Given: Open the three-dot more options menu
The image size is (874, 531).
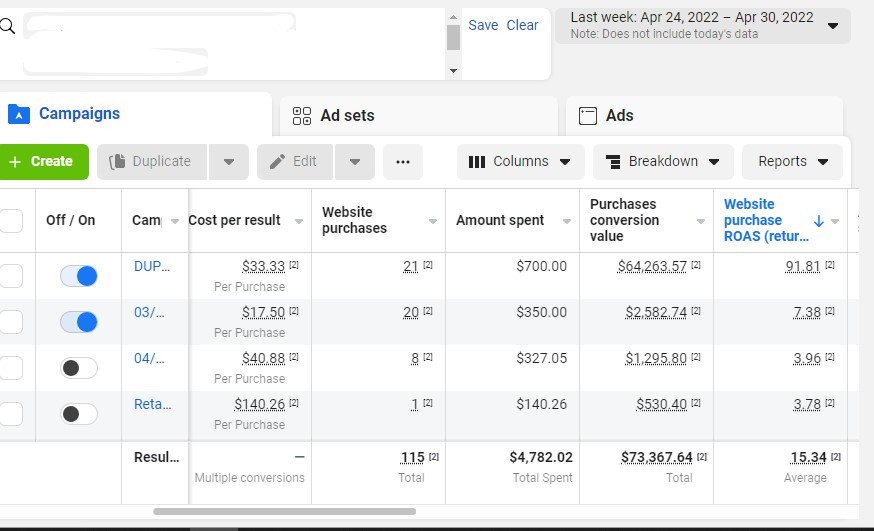Looking at the screenshot, I should (x=403, y=162).
